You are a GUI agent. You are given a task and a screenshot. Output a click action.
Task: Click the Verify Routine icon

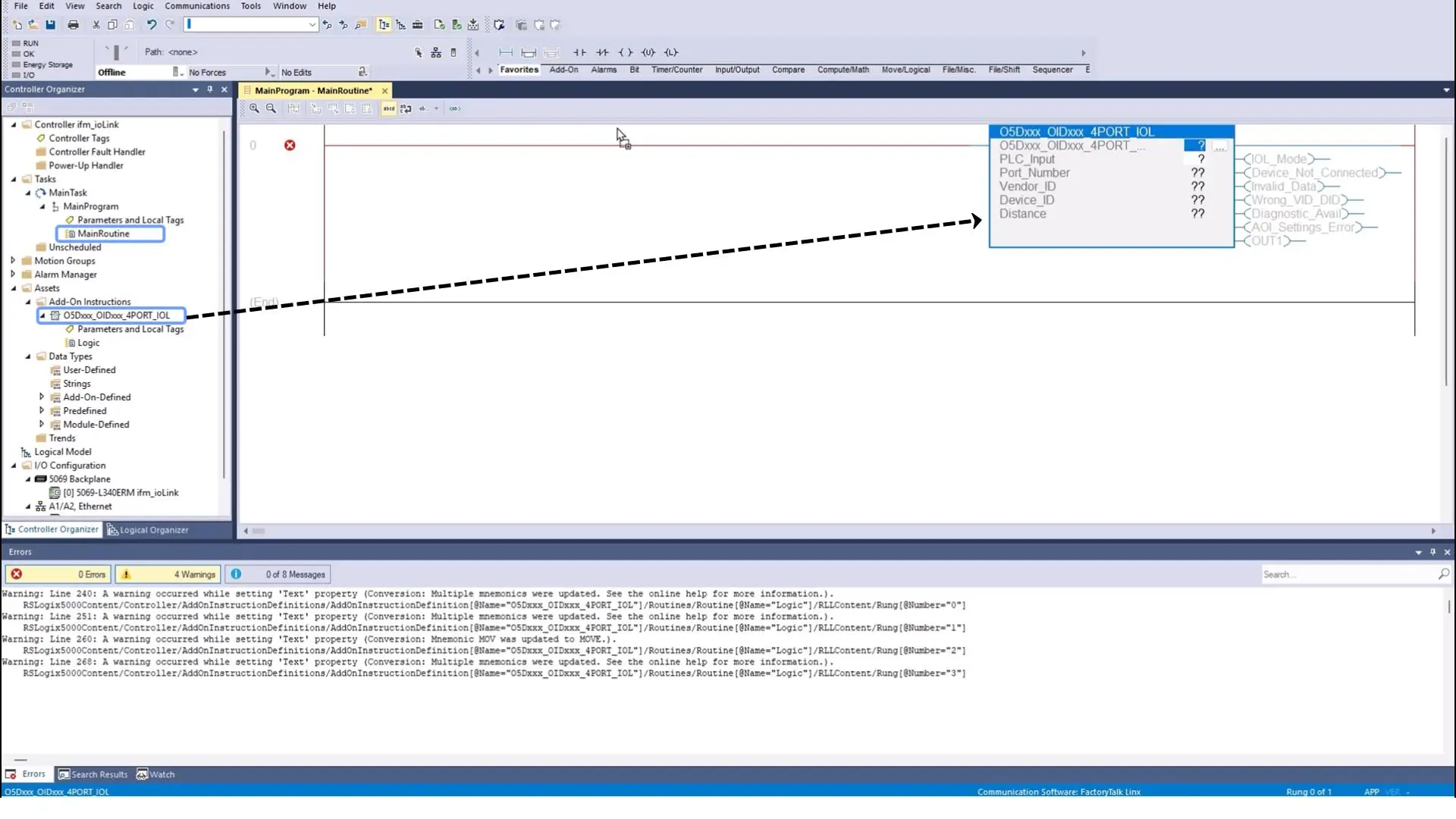(439, 25)
